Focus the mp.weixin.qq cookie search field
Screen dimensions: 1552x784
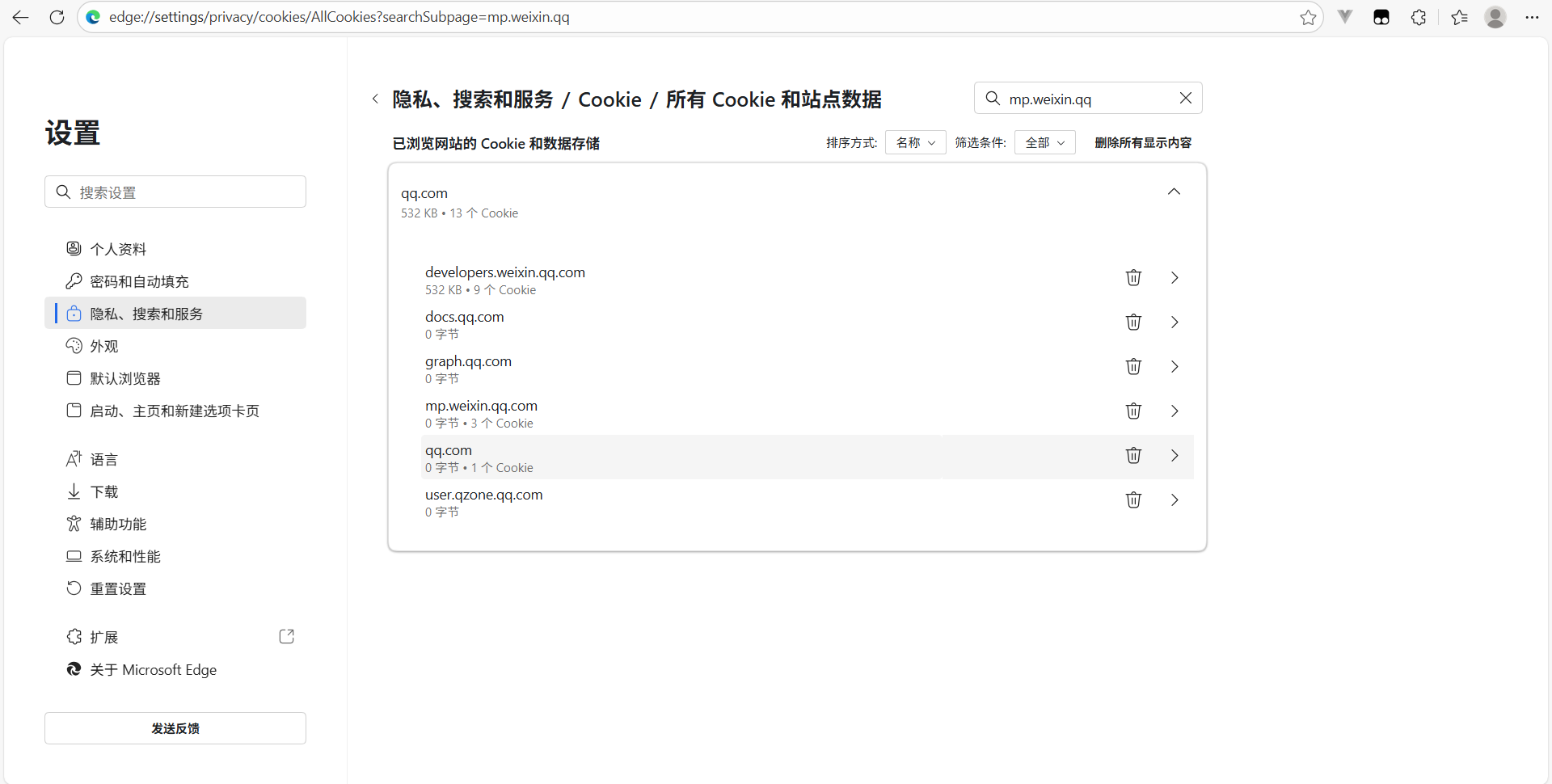pos(1088,98)
